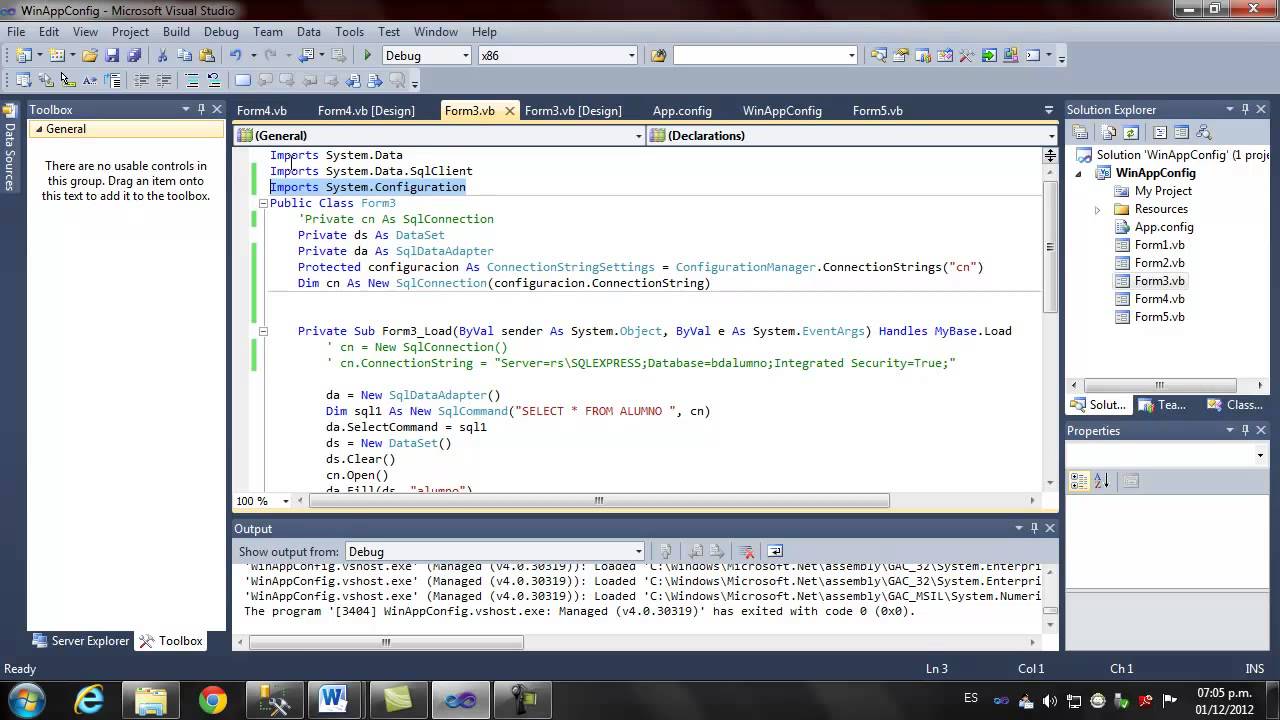Viewport: 1280px width, 720px height.
Task: Click Categorized view in Properties panel
Action: pos(1079,481)
